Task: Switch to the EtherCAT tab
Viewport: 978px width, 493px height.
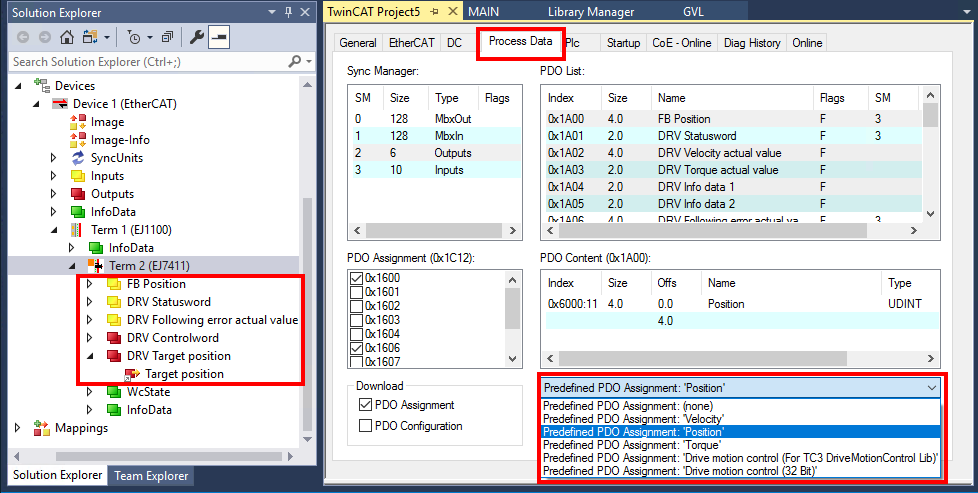Action: click(412, 43)
